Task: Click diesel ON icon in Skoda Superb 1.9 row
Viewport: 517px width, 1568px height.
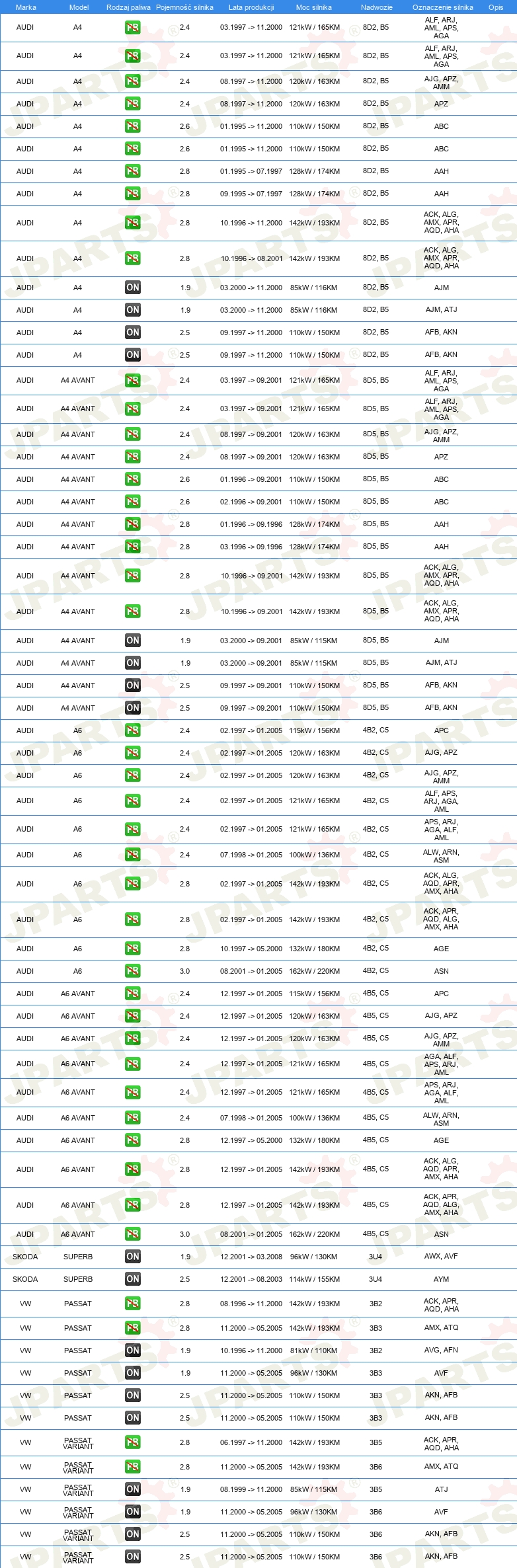Action: pos(132,1257)
